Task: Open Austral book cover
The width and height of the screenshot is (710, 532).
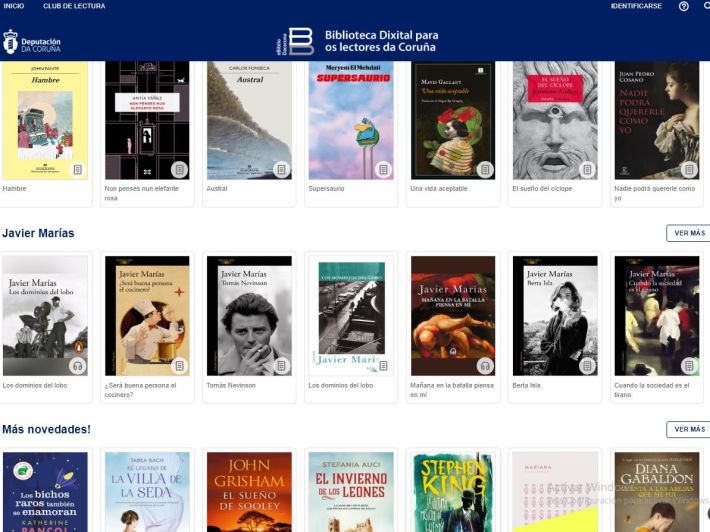Action: click(249, 120)
